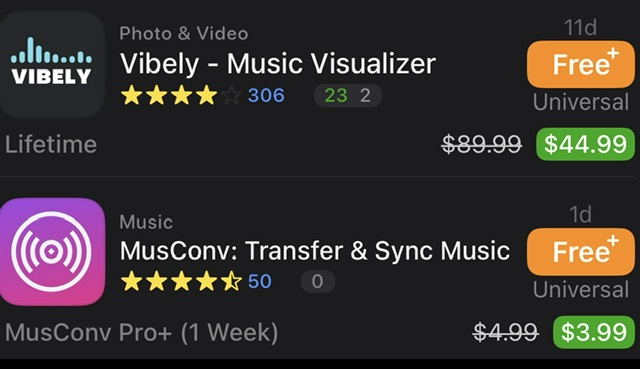
Task: Select the $44.99 Lifetime price tag
Action: [x=585, y=144]
